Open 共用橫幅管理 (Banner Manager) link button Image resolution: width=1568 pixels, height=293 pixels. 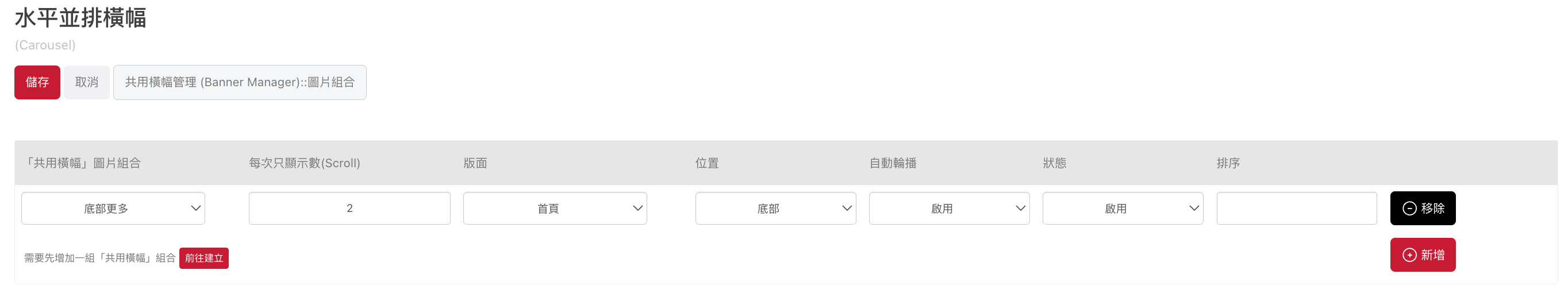tap(240, 82)
